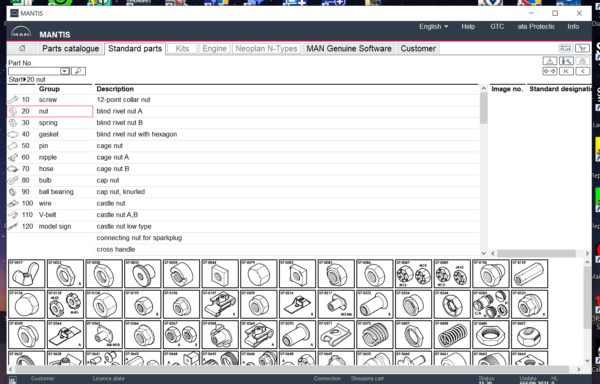Click the 'Image no.' column header

pyautogui.click(x=507, y=89)
